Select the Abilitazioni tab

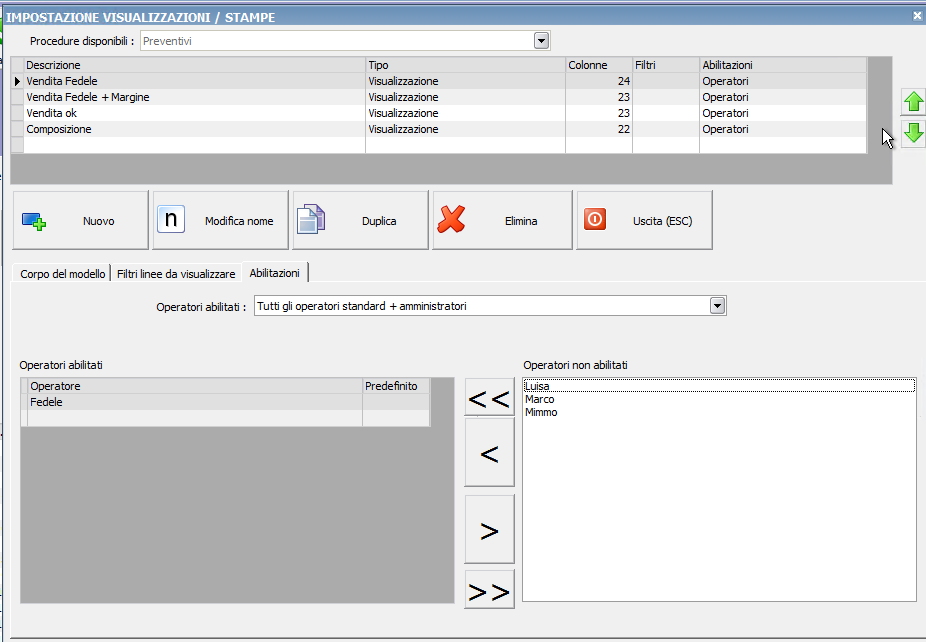tap(275, 273)
